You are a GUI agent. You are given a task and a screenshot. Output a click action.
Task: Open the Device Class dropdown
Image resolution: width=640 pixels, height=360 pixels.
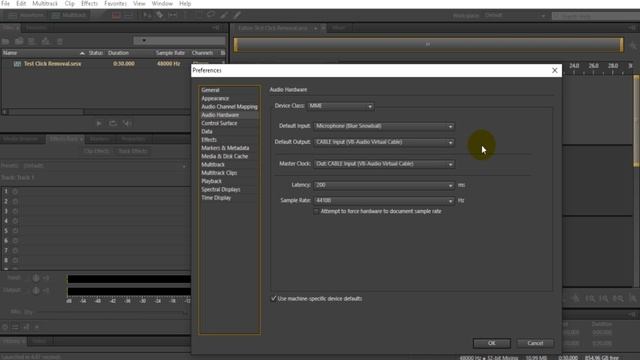340,106
